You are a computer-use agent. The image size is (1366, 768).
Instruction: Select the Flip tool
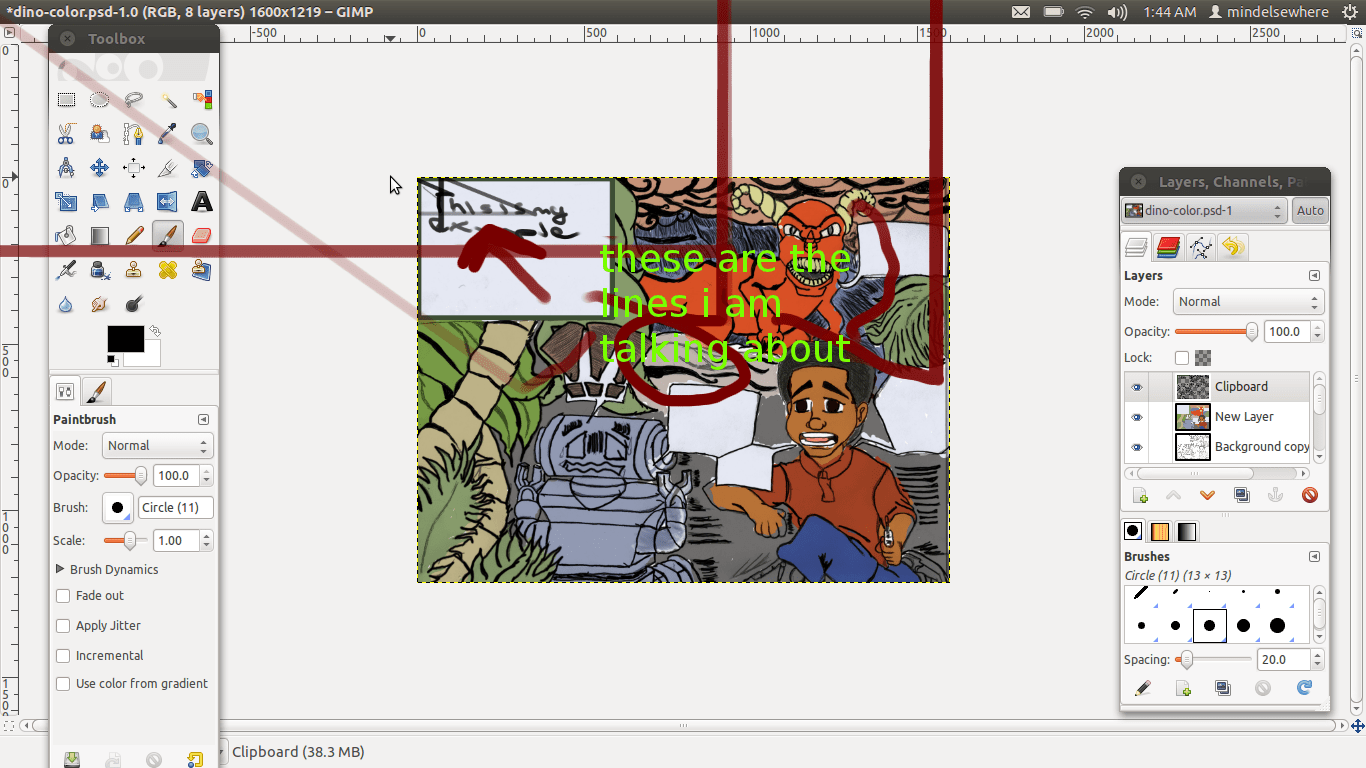(x=168, y=202)
